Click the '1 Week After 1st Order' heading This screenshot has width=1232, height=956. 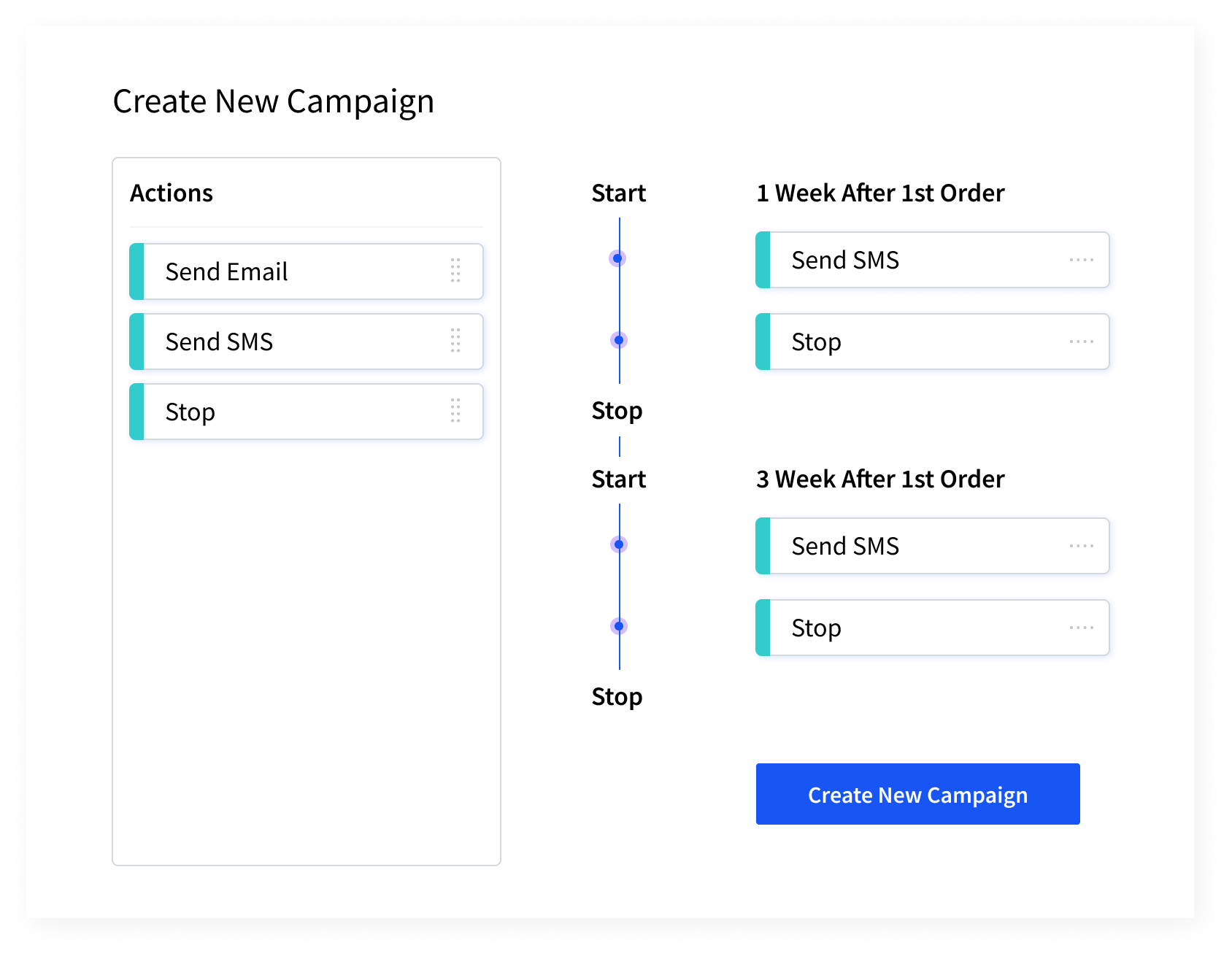[x=880, y=193]
